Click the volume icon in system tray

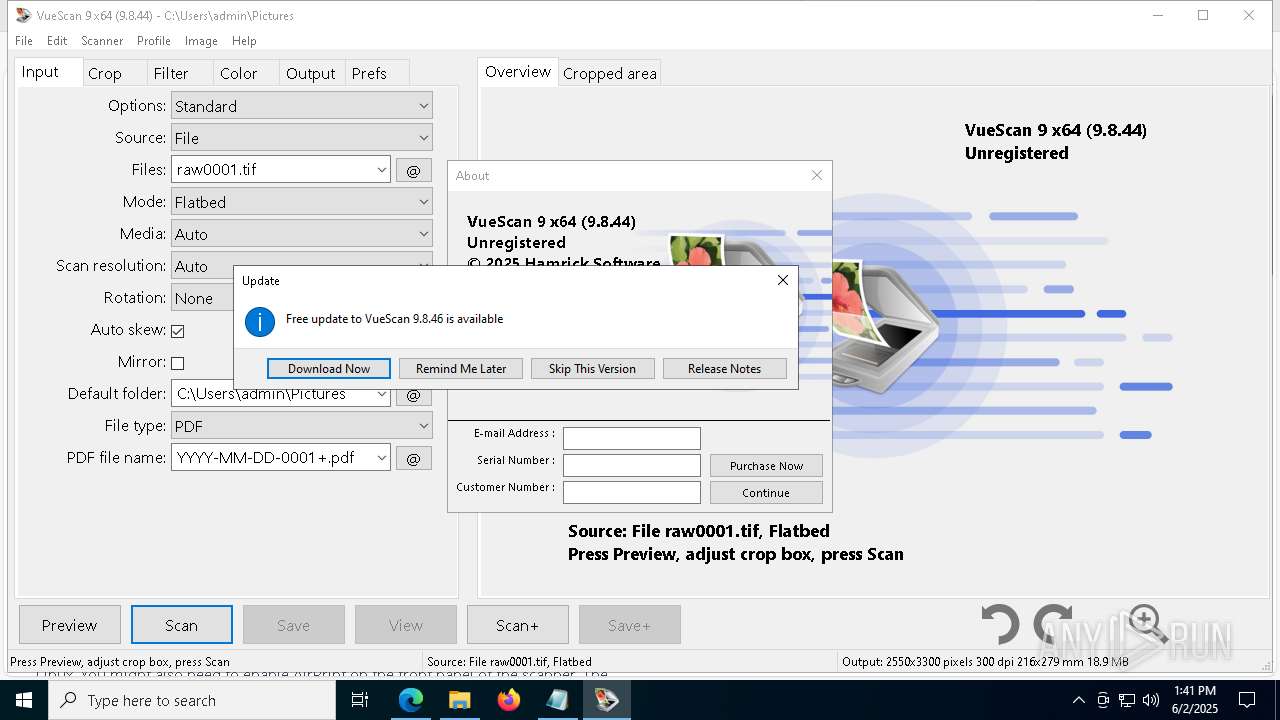[x=1151, y=700]
